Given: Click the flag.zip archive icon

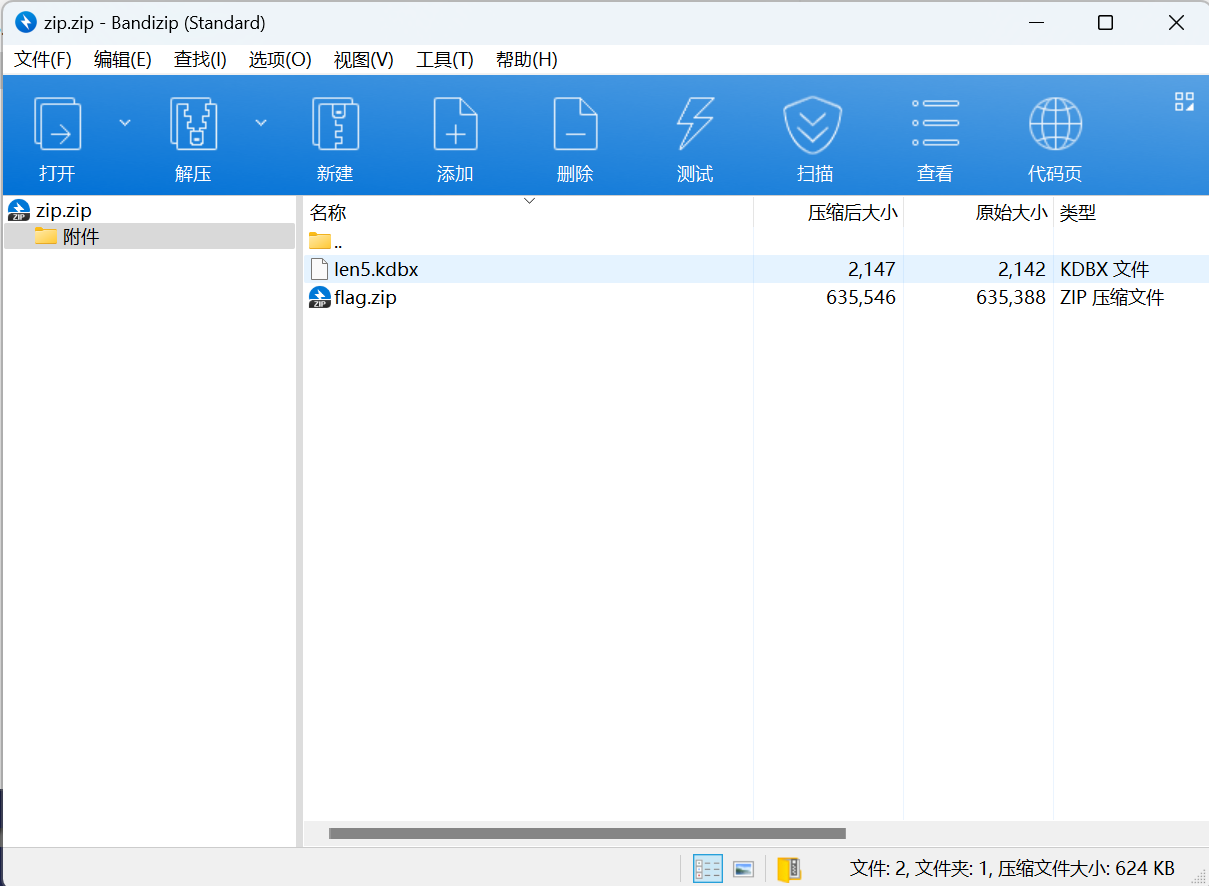Looking at the screenshot, I should tap(320, 297).
